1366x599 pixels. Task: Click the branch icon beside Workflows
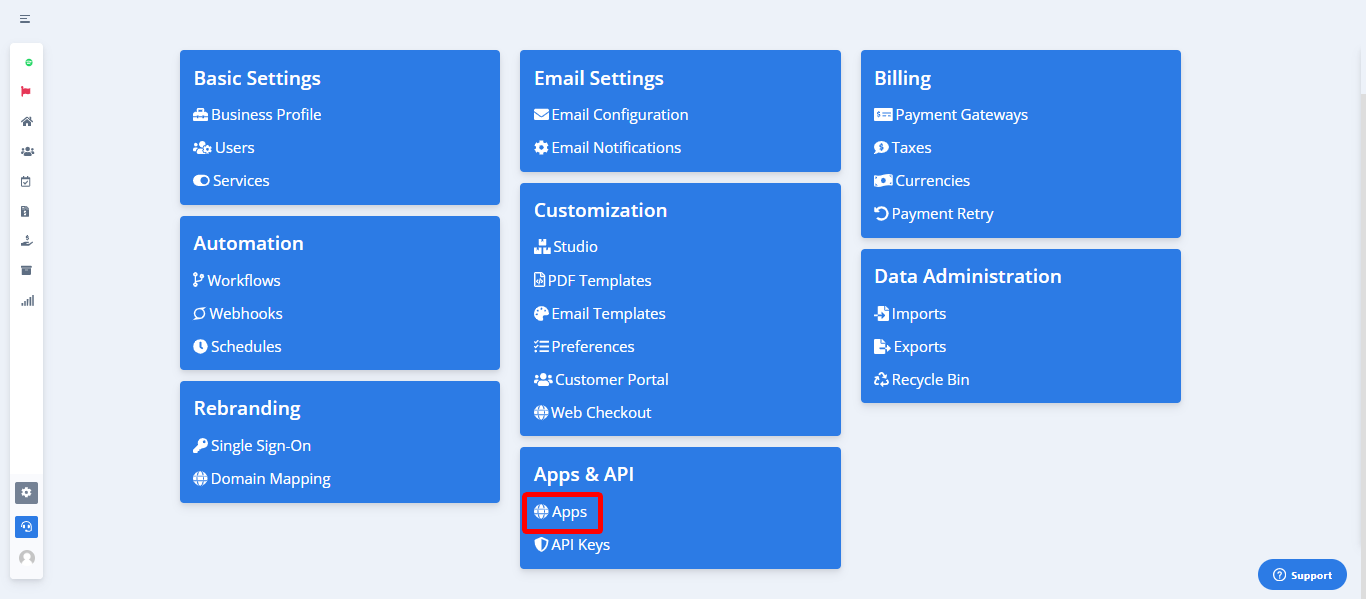(198, 281)
